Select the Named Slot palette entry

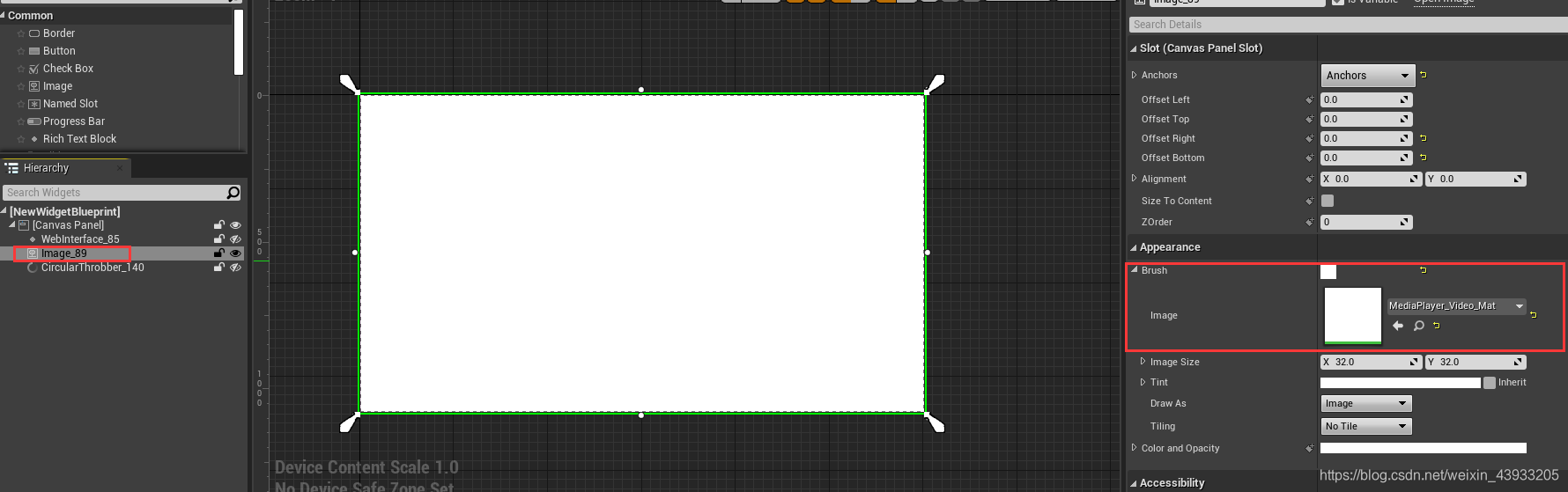coord(70,104)
